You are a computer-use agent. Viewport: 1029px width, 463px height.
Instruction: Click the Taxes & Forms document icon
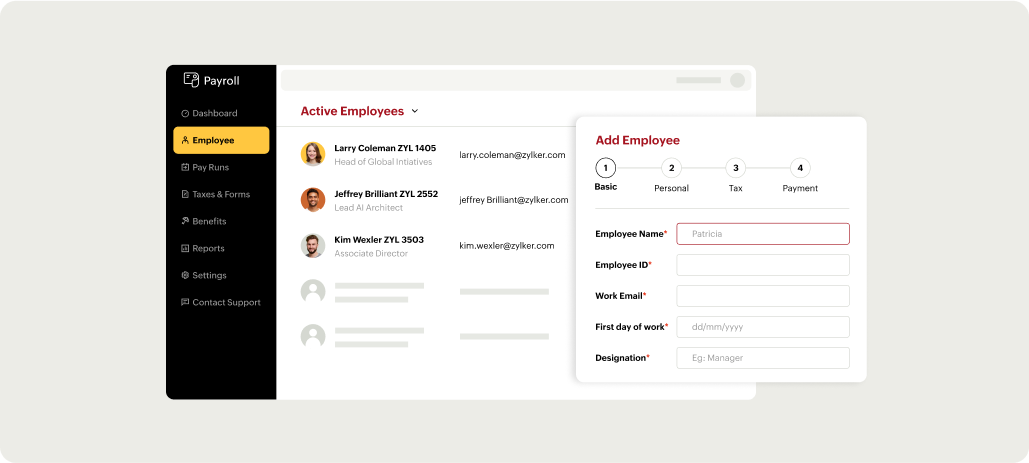click(x=185, y=194)
